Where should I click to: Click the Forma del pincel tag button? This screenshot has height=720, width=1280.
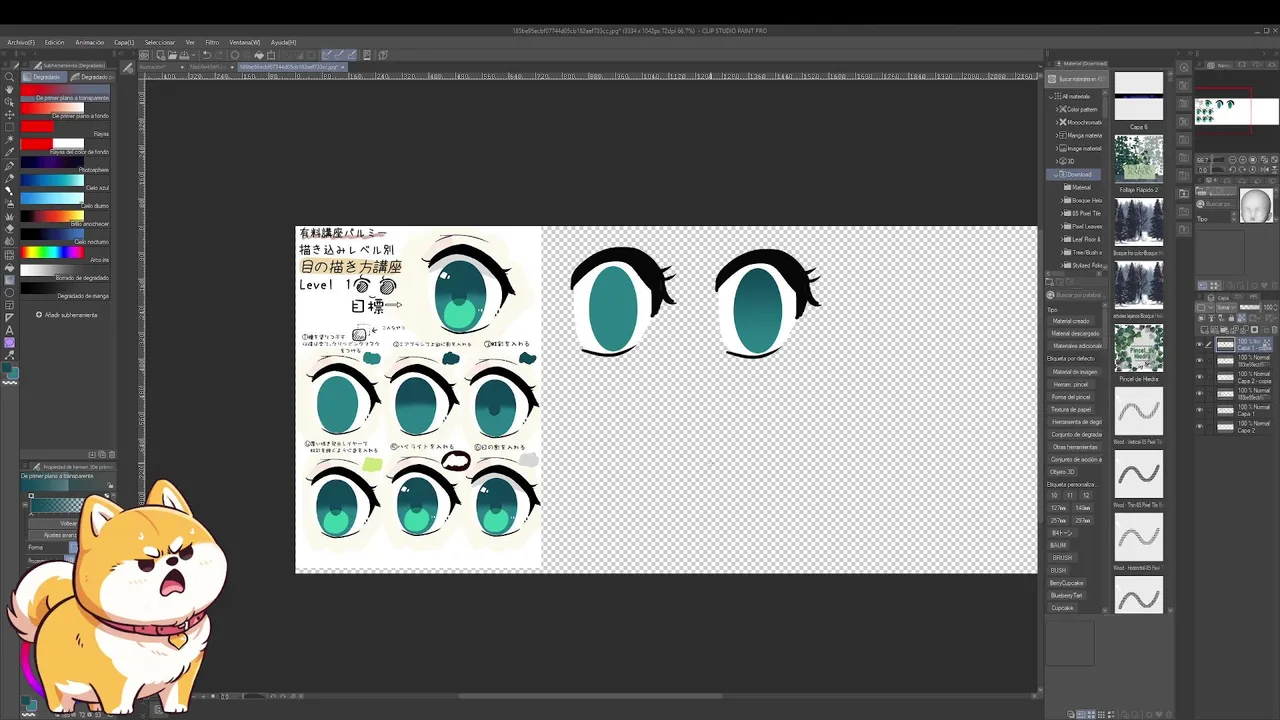(1071, 397)
